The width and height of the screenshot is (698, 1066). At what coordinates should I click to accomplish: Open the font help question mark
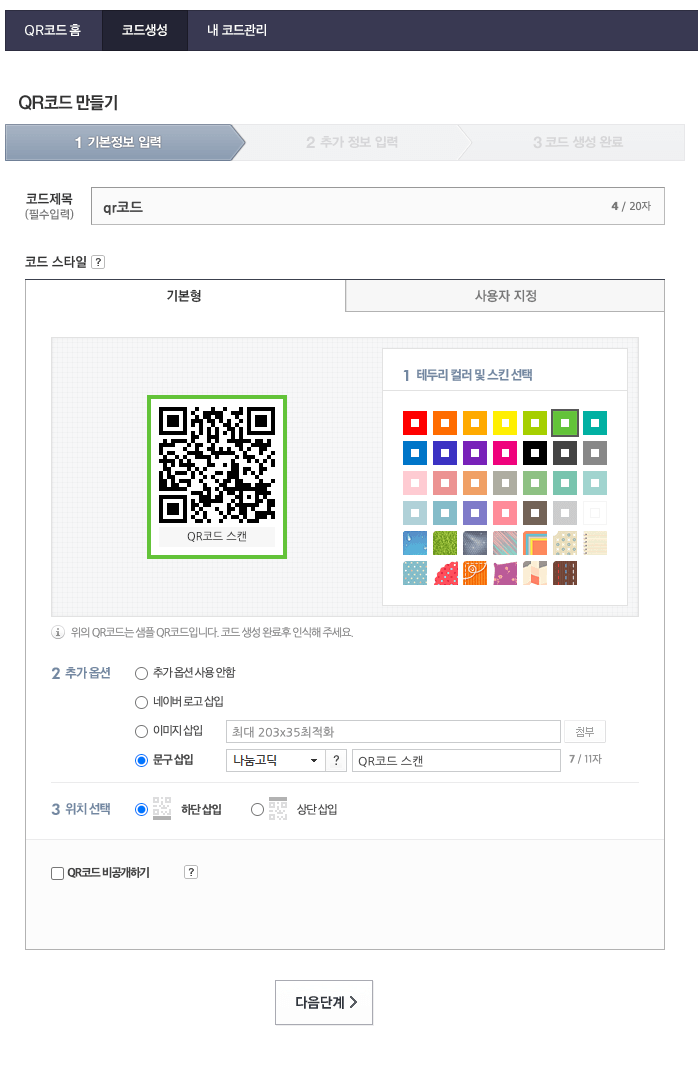coord(336,760)
